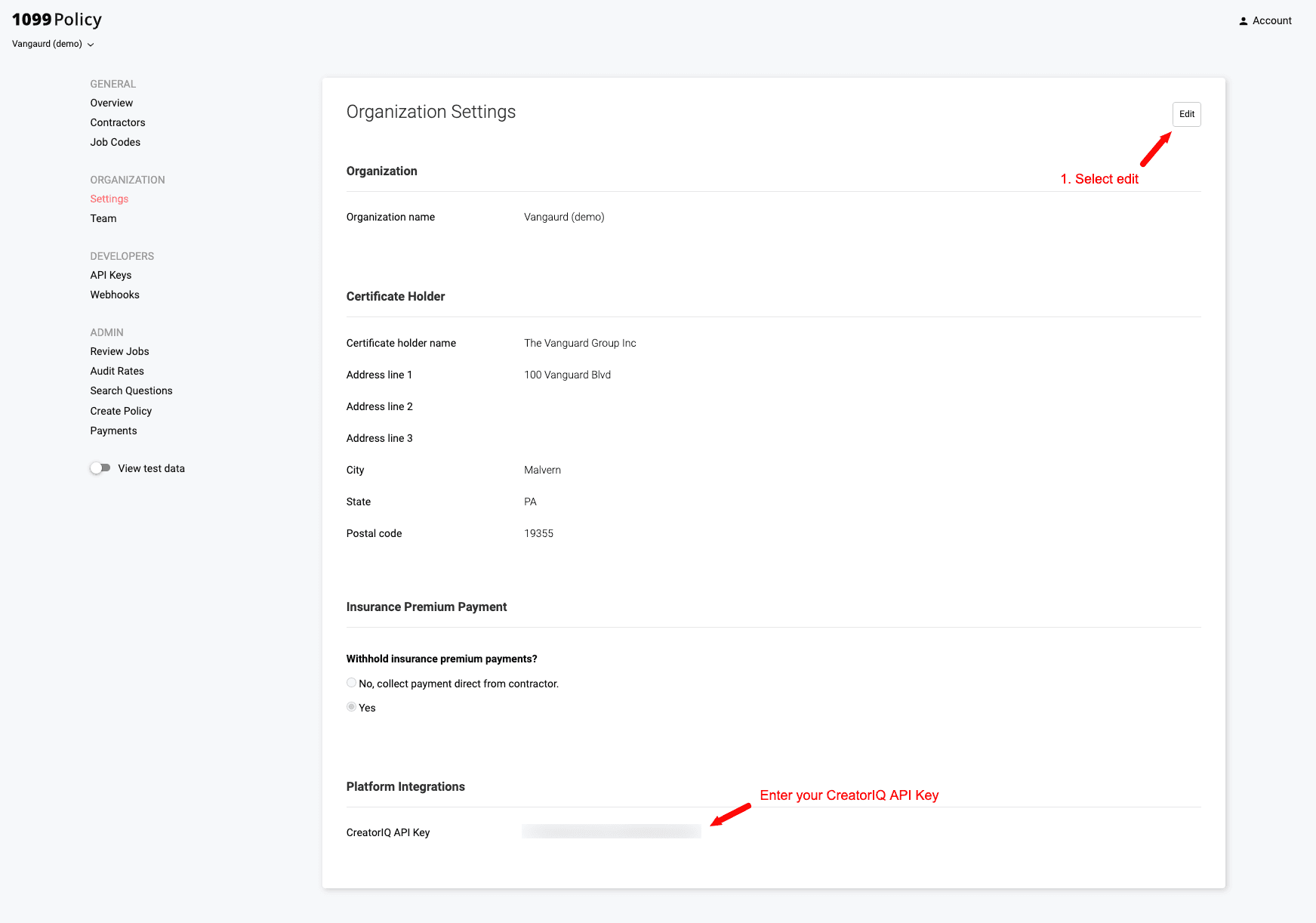Image resolution: width=1316 pixels, height=923 pixels.
Task: Select the Settings section under Organization
Action: click(x=109, y=199)
